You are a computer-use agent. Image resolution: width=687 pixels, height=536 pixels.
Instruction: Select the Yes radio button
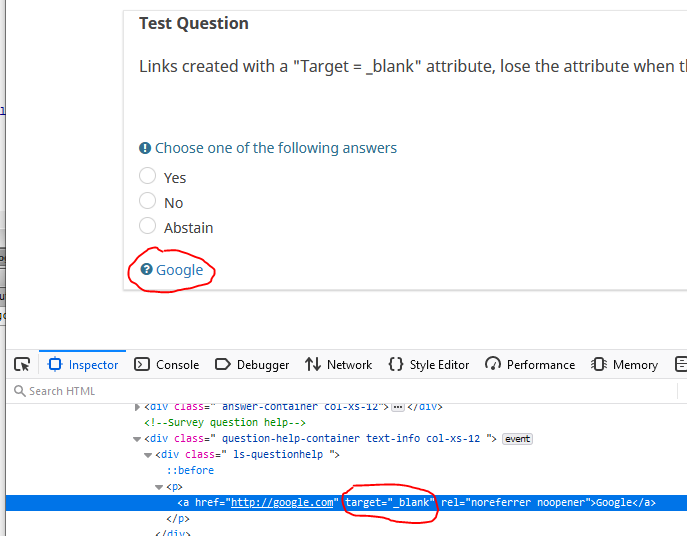(x=148, y=176)
